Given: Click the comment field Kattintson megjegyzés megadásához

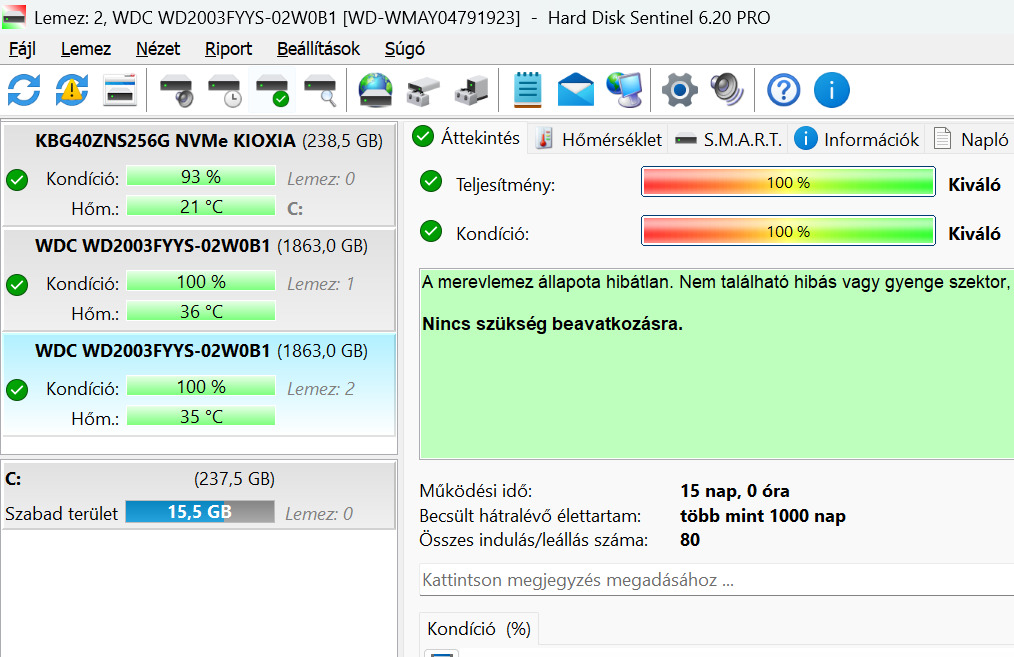Looking at the screenshot, I should [x=717, y=579].
